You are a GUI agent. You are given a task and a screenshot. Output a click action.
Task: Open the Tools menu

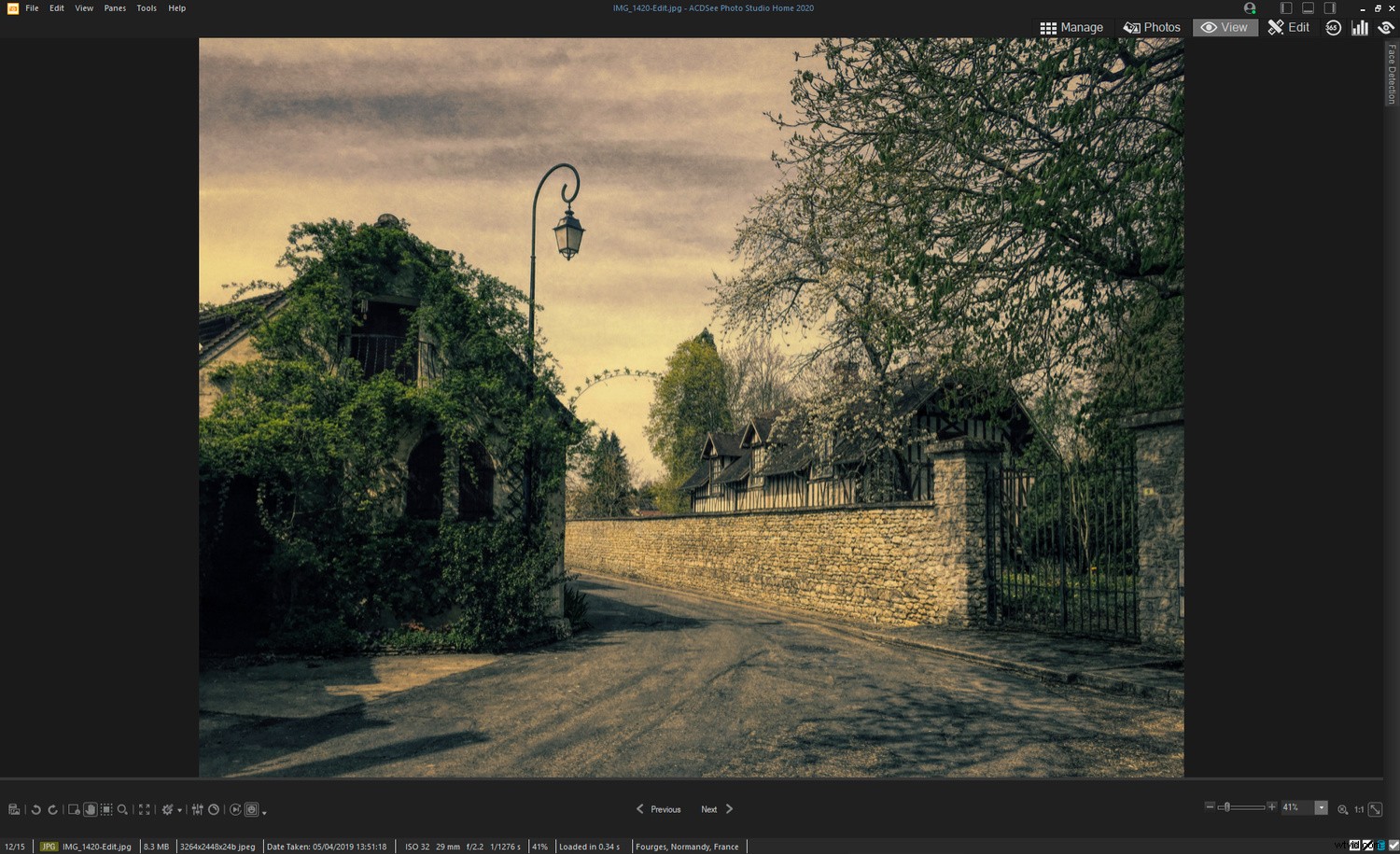tap(146, 7)
